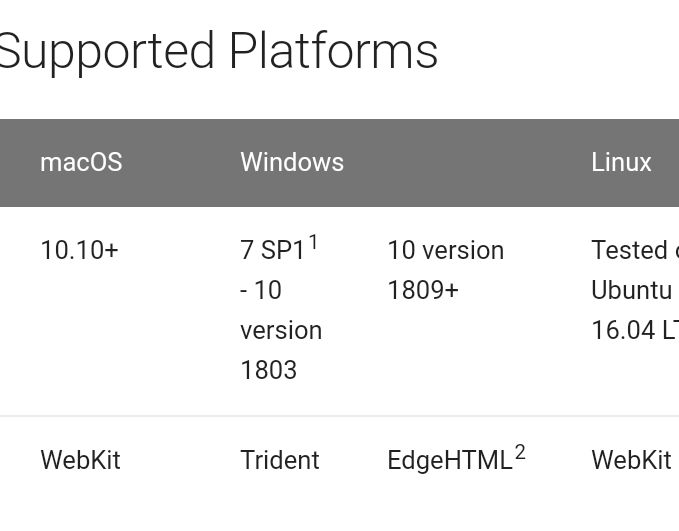Click the Trident engine cell

[280, 460]
